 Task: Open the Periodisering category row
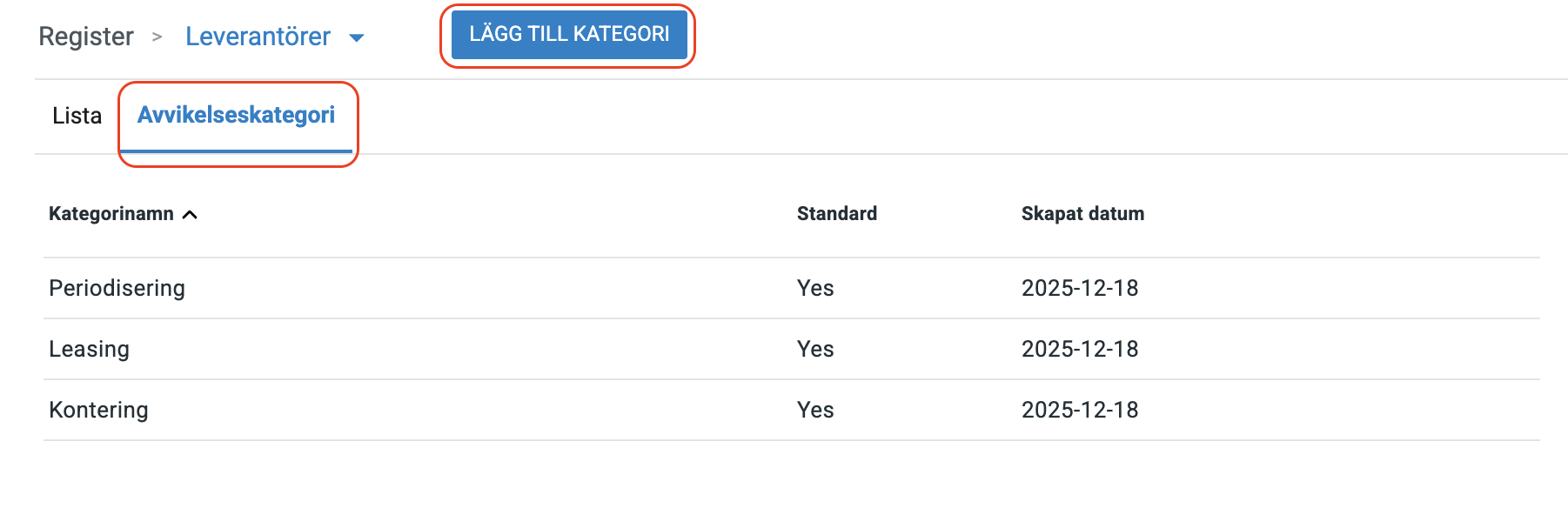pyautogui.click(x=117, y=288)
